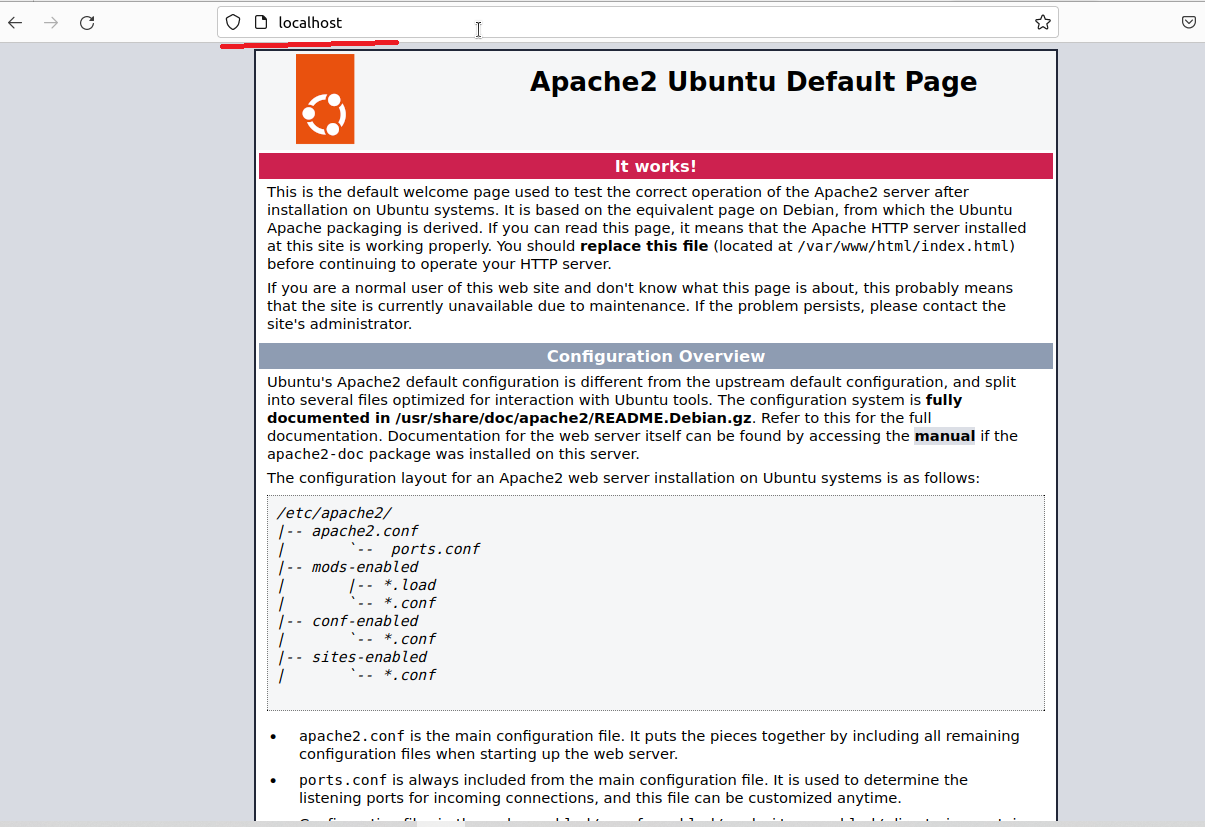The width and height of the screenshot is (1205, 827).
Task: Bookmark this page with the star
Action: click(1042, 22)
